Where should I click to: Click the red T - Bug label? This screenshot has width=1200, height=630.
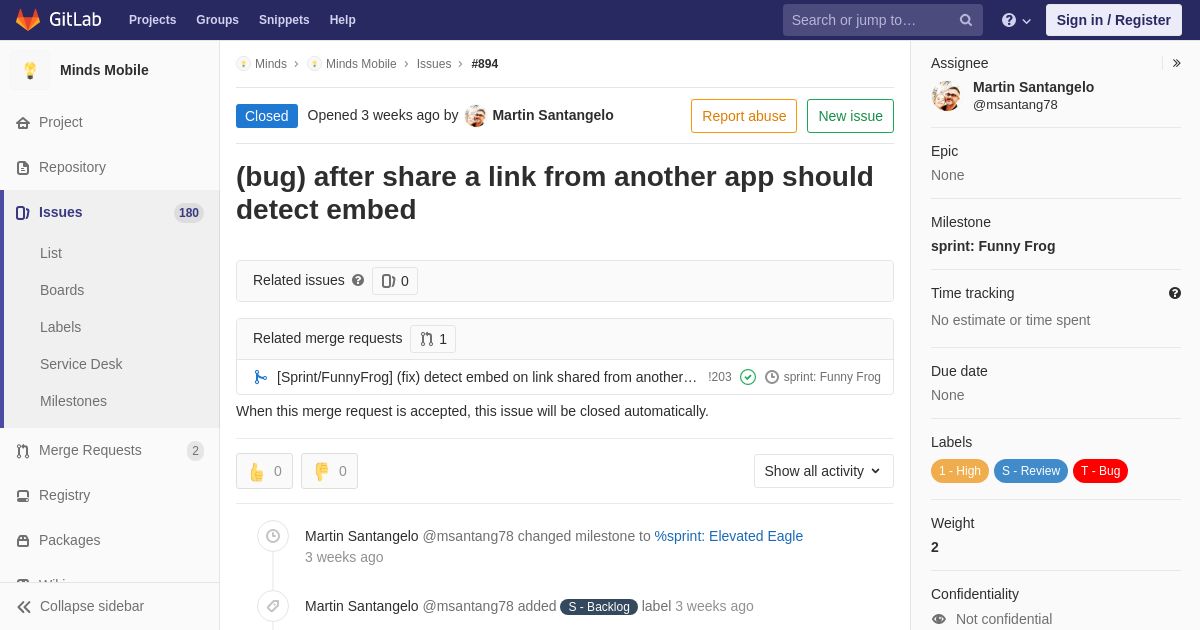(x=1100, y=471)
